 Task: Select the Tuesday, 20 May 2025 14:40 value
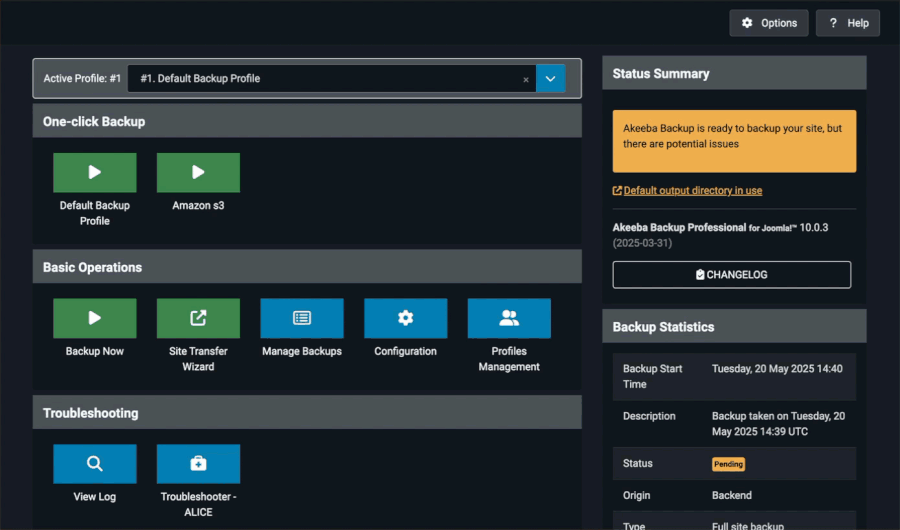tap(777, 369)
